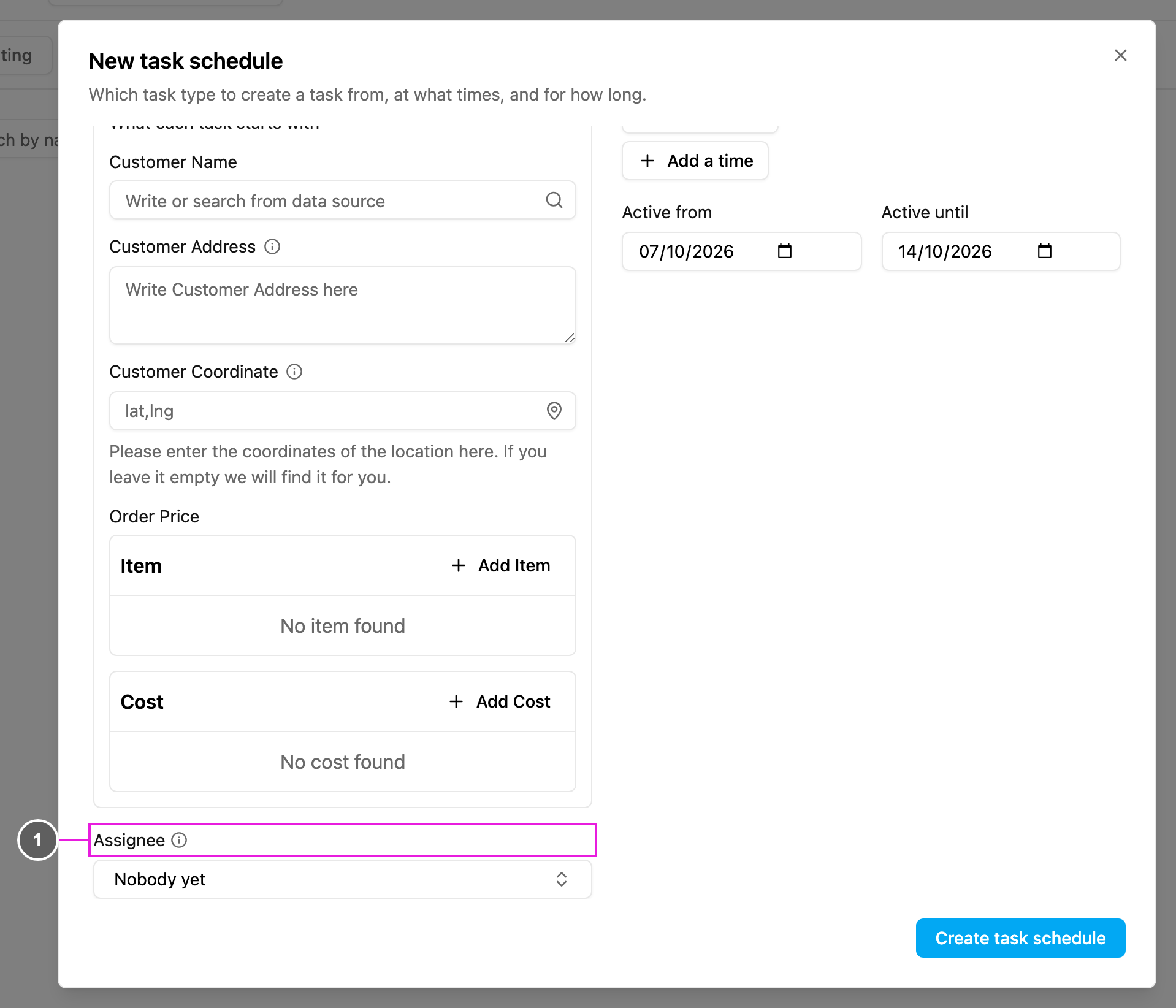This screenshot has width=1176, height=1008.
Task: Click Add a time button
Action: point(695,161)
